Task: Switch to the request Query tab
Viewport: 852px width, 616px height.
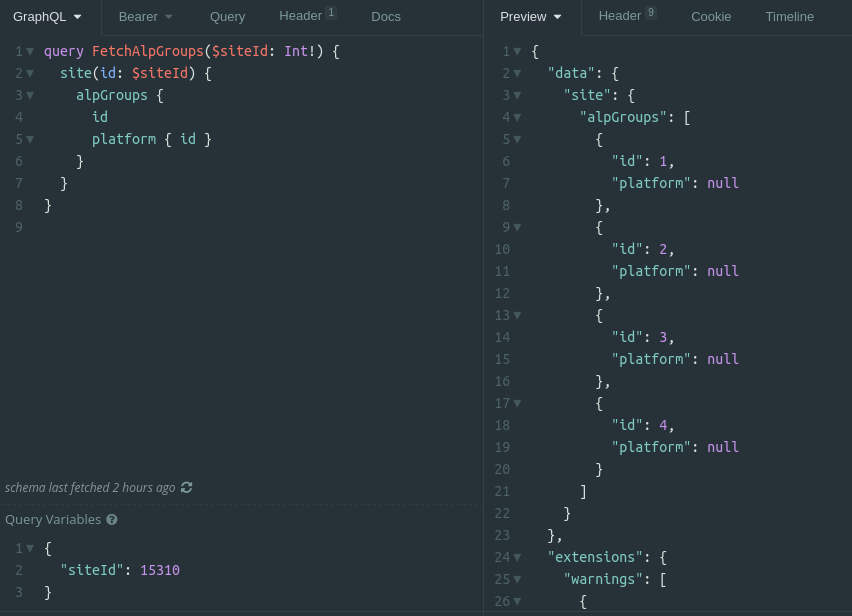Action: [x=228, y=17]
